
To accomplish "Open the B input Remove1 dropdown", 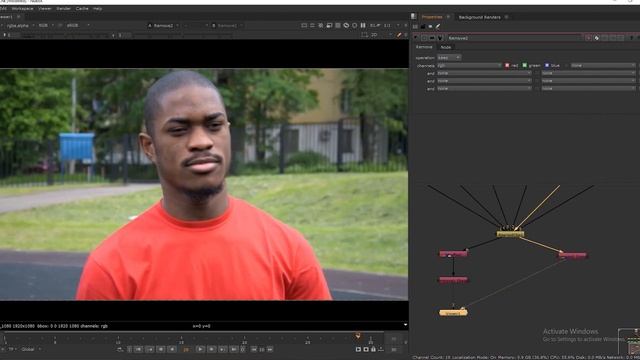I will pos(227,25).
